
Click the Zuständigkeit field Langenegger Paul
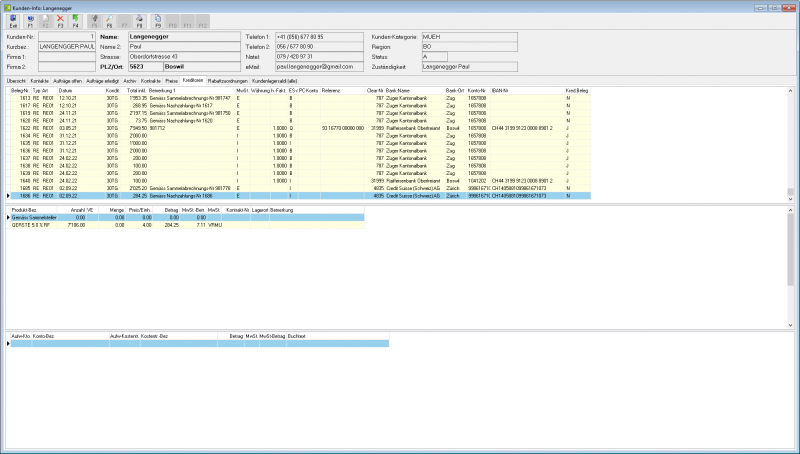pos(469,66)
